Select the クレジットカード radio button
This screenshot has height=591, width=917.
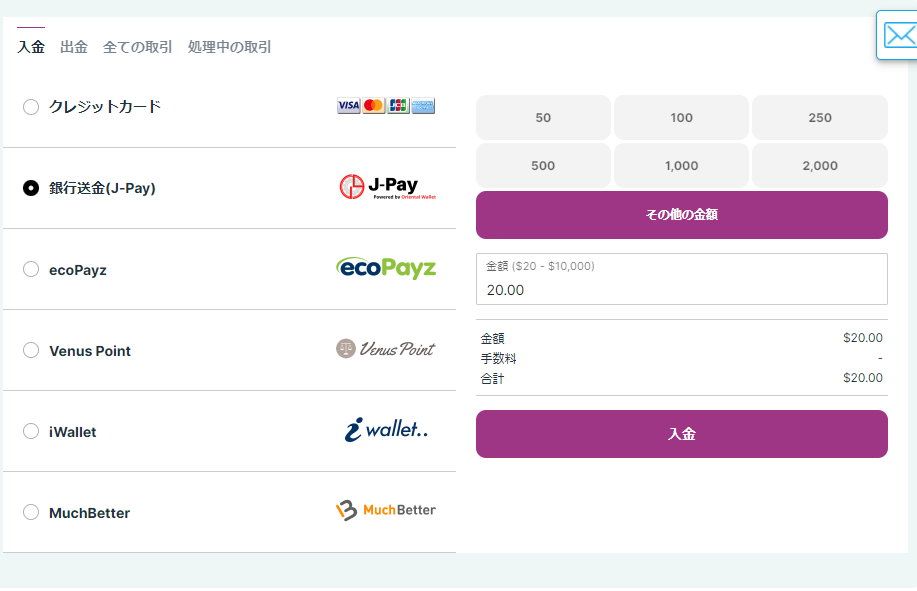(x=31, y=107)
